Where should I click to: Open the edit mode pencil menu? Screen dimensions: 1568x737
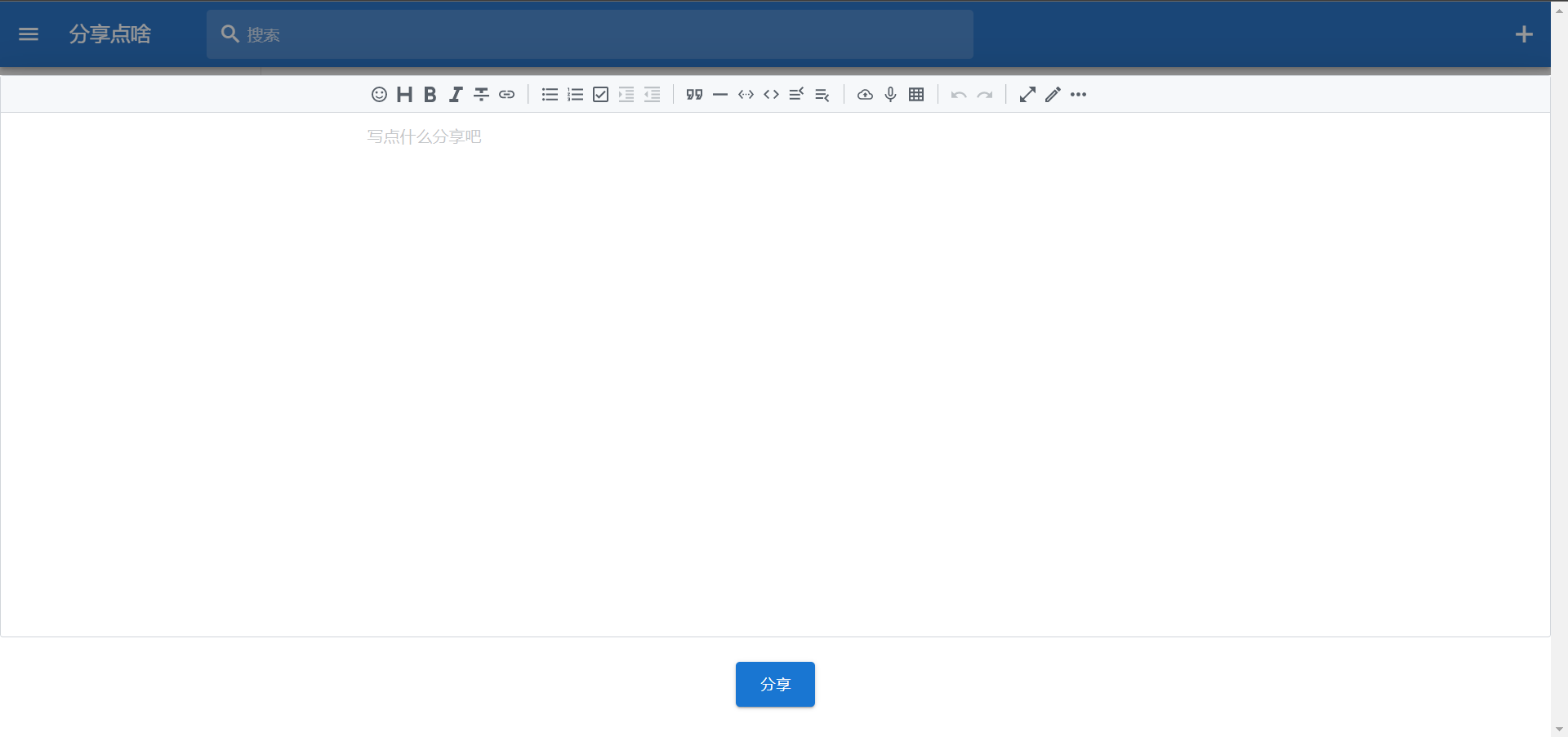click(1053, 95)
